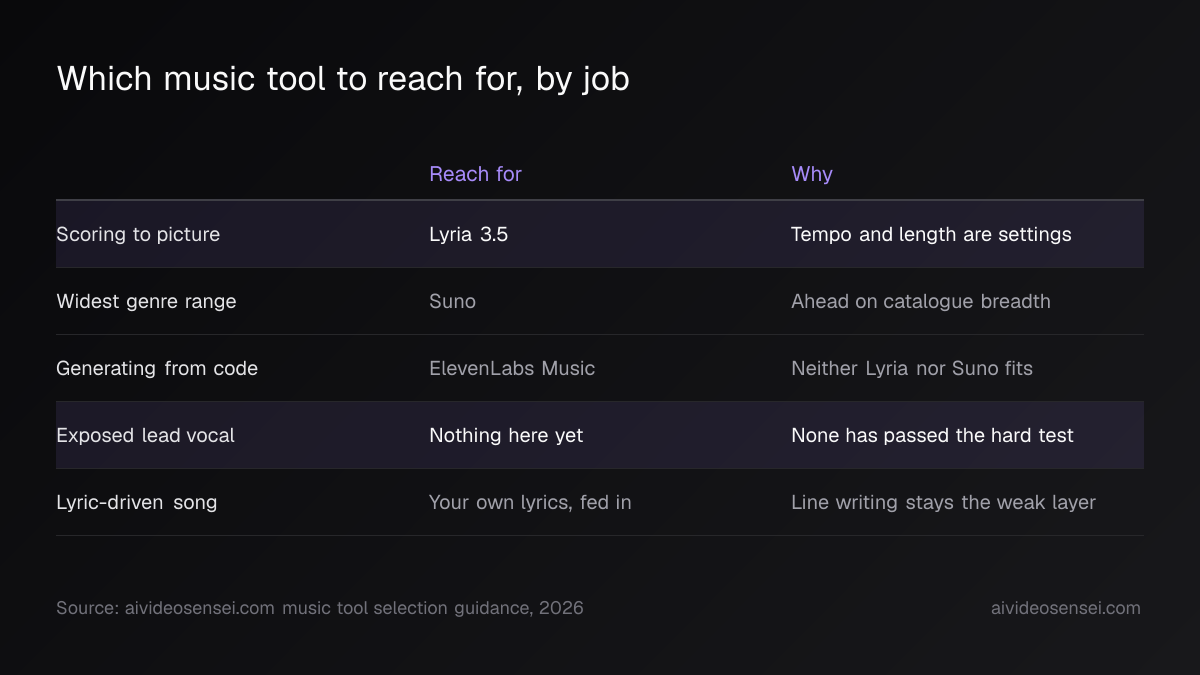Click the title 'Which music tool to reach for, by job'

(343, 79)
